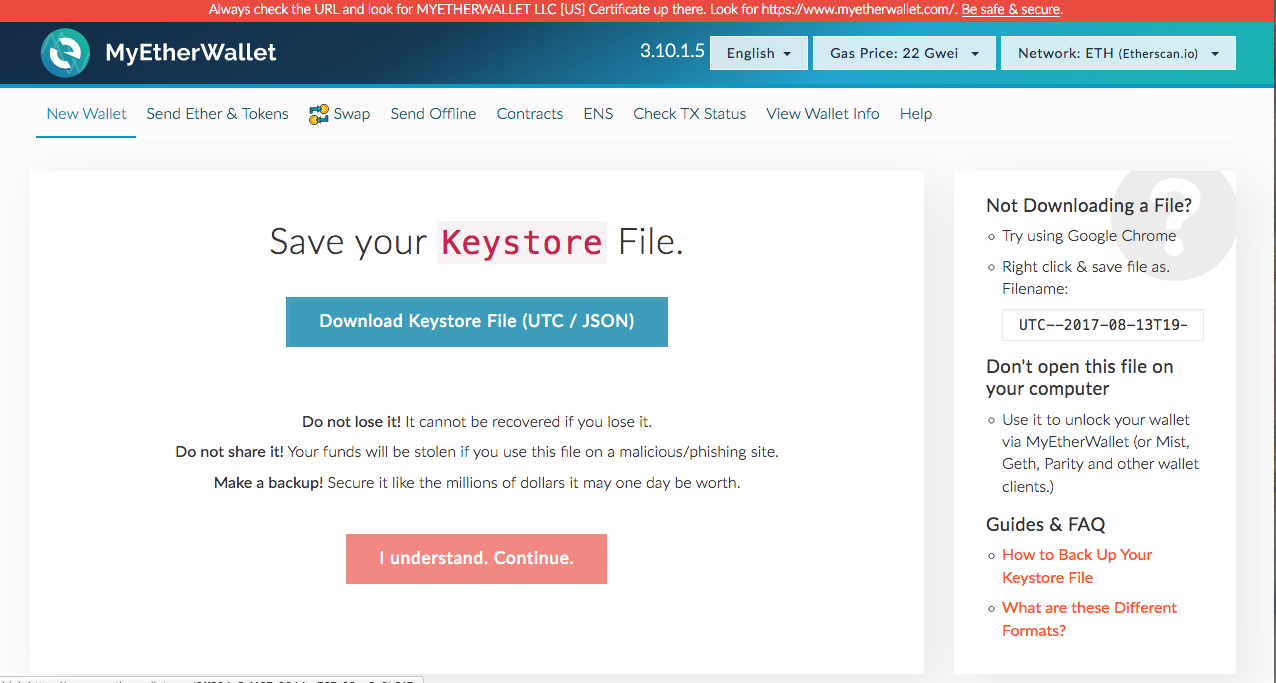Click the UTC filename input field
Image resolution: width=1276 pixels, height=683 pixels.
tap(1102, 325)
